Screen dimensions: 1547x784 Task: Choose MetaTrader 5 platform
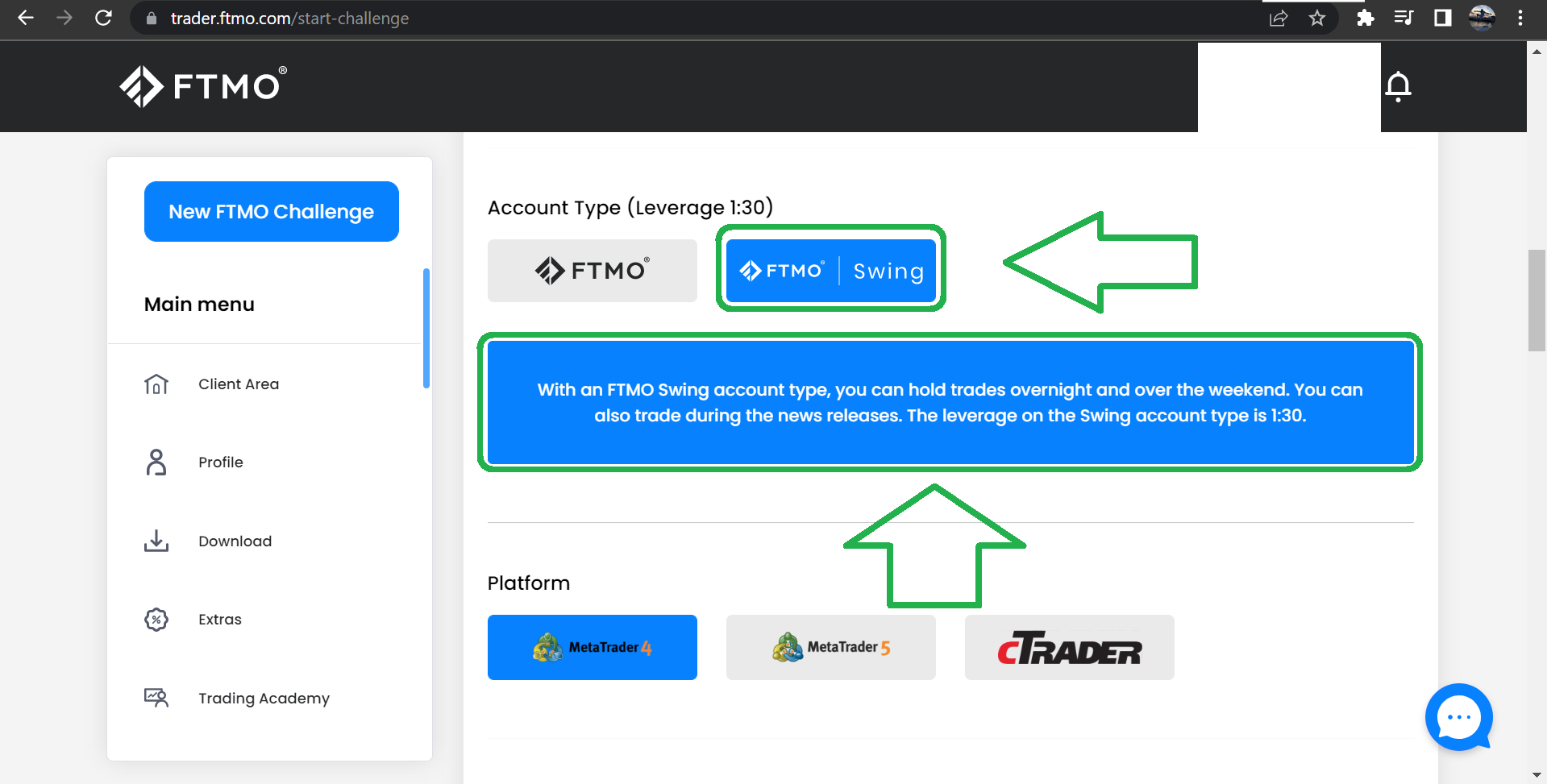[831, 647]
